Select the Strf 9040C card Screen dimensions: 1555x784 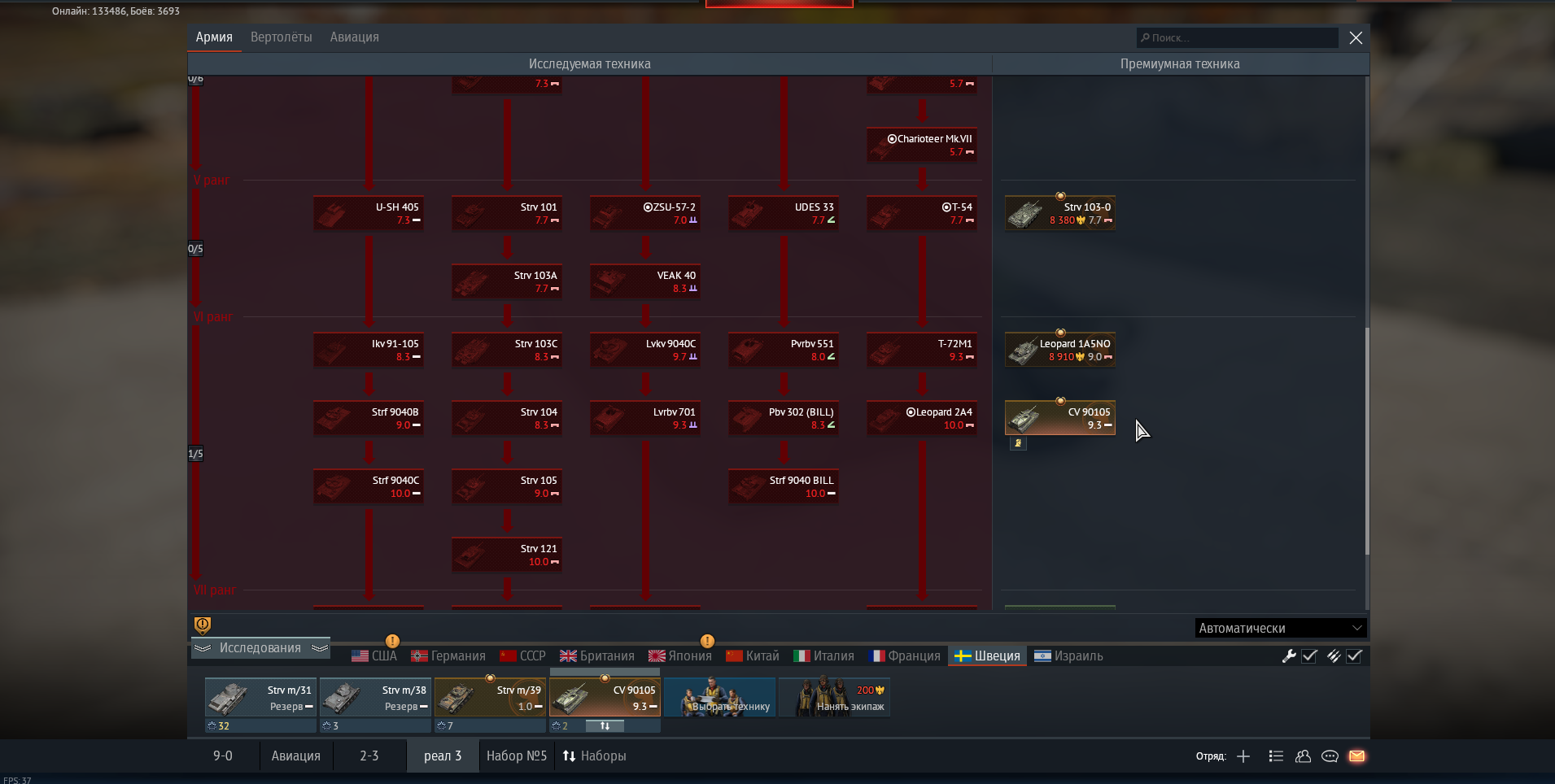point(369,486)
